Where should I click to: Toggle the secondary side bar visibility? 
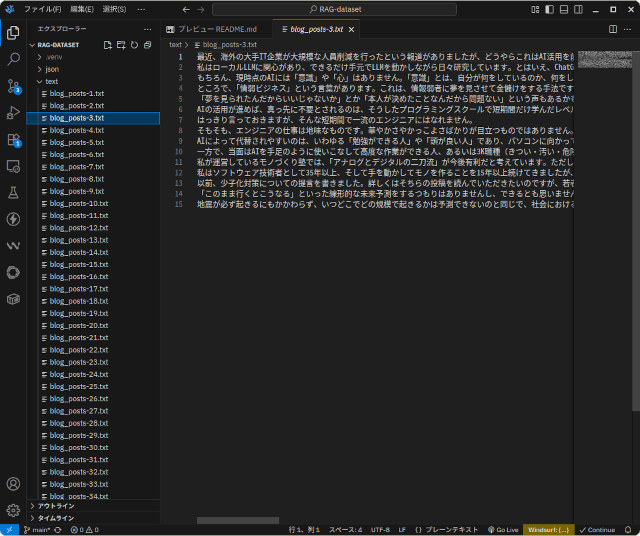[578, 9]
